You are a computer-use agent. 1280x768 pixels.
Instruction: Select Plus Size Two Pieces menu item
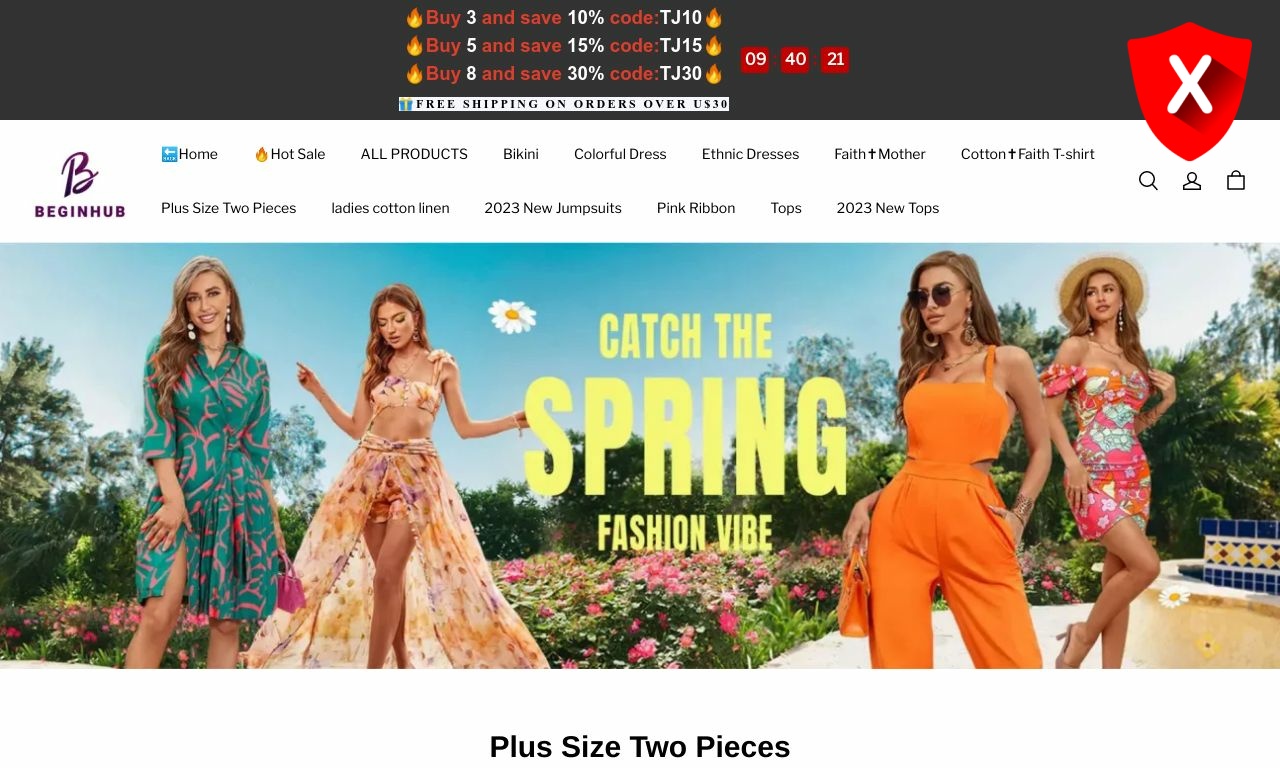tap(229, 208)
